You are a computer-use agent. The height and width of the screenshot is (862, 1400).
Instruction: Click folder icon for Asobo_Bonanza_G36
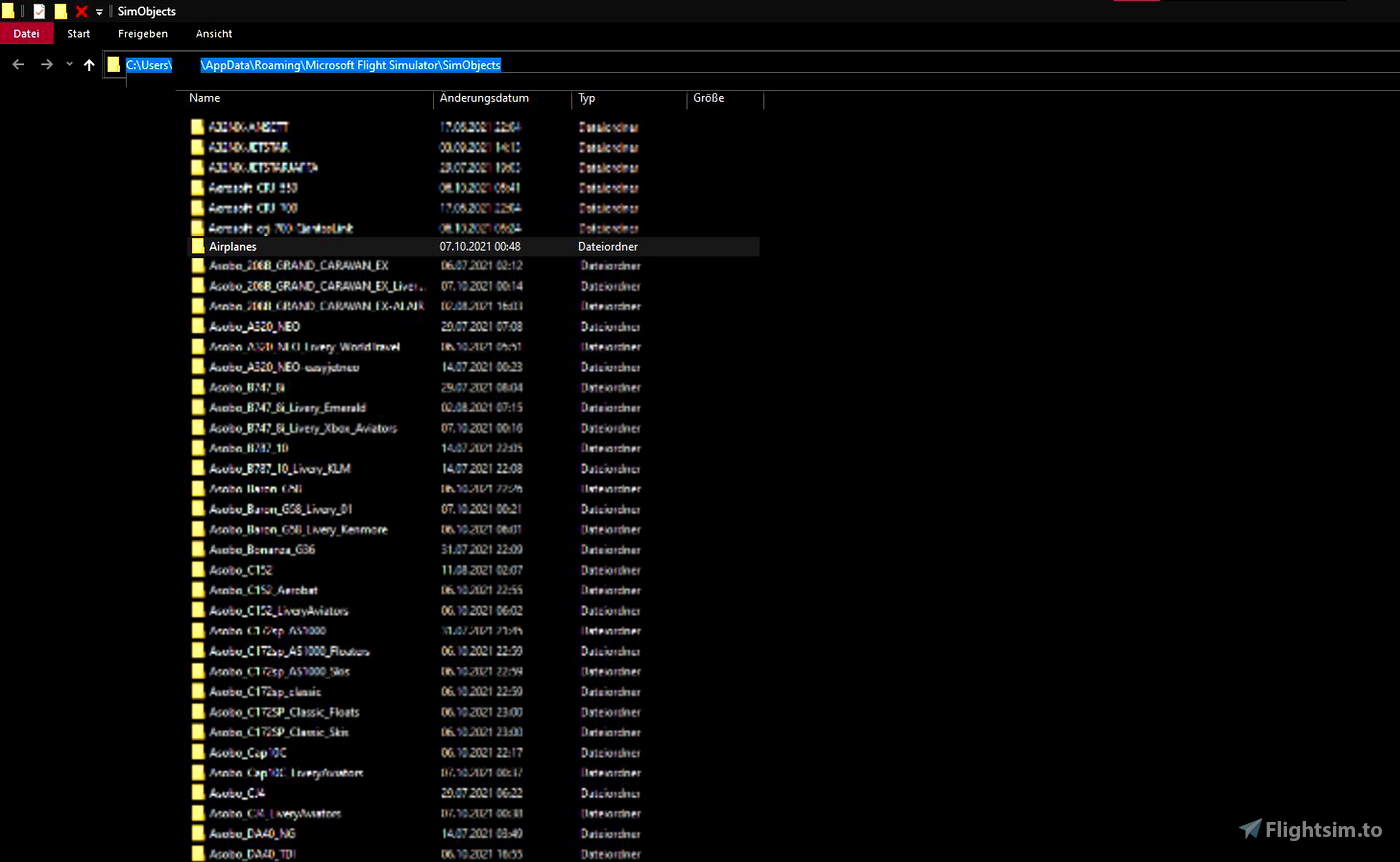[198, 549]
